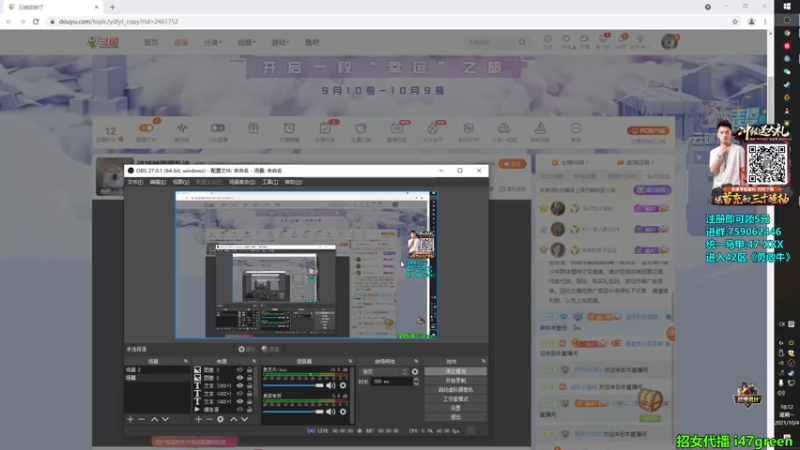Open the OBS 编辑 menu
800x450 pixels.
pos(158,182)
